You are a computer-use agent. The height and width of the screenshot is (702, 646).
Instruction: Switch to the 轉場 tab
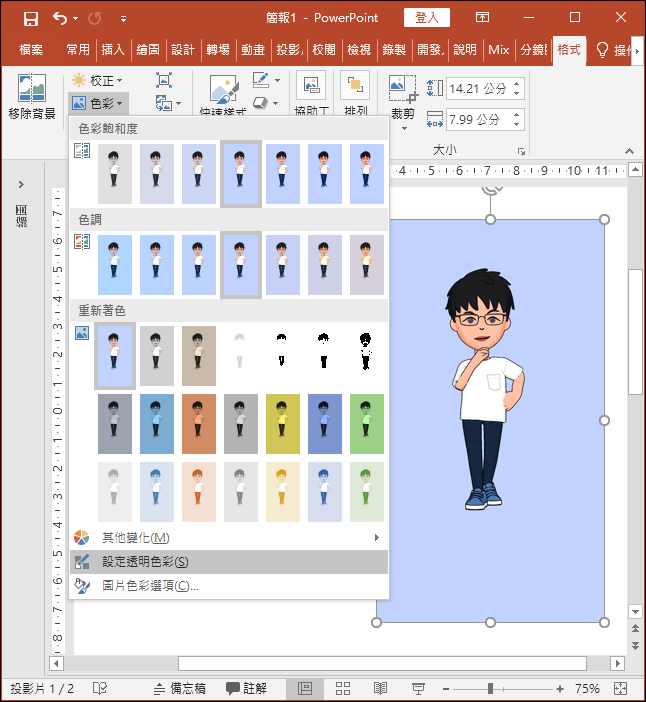(218, 49)
